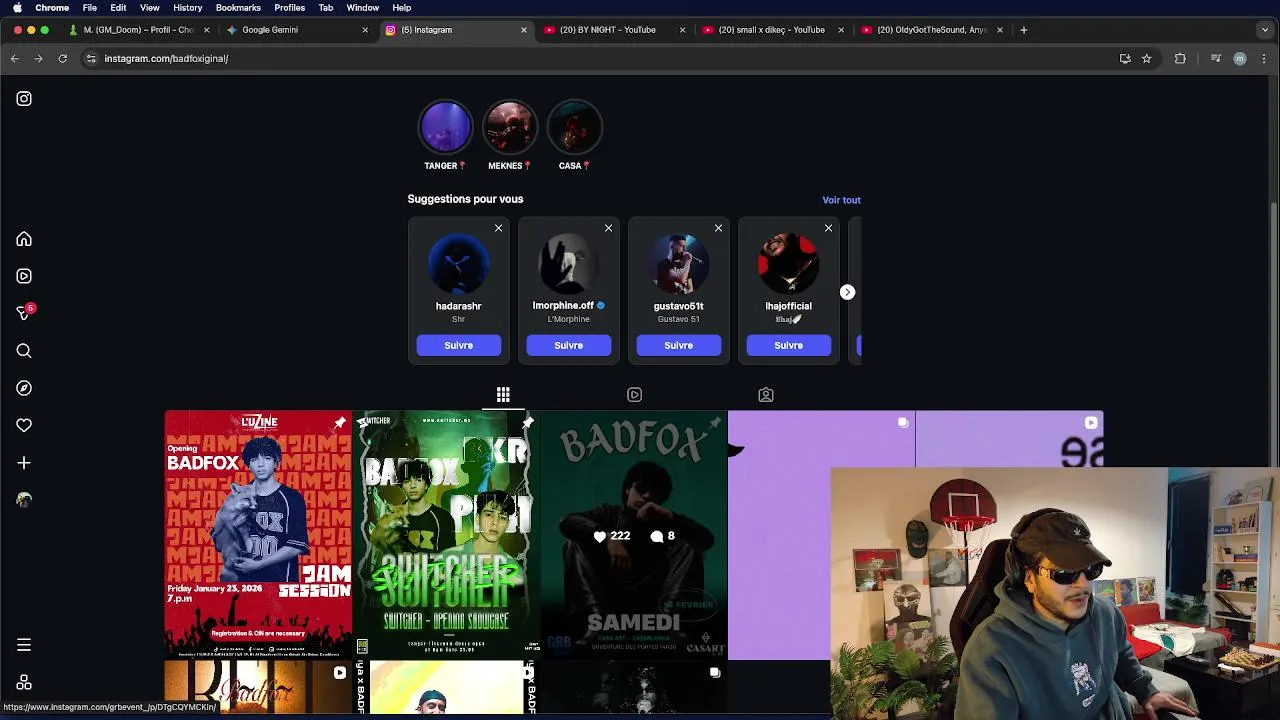Switch to BY NIGHT YouTube tab
This screenshot has height=720, width=1280.
point(614,30)
